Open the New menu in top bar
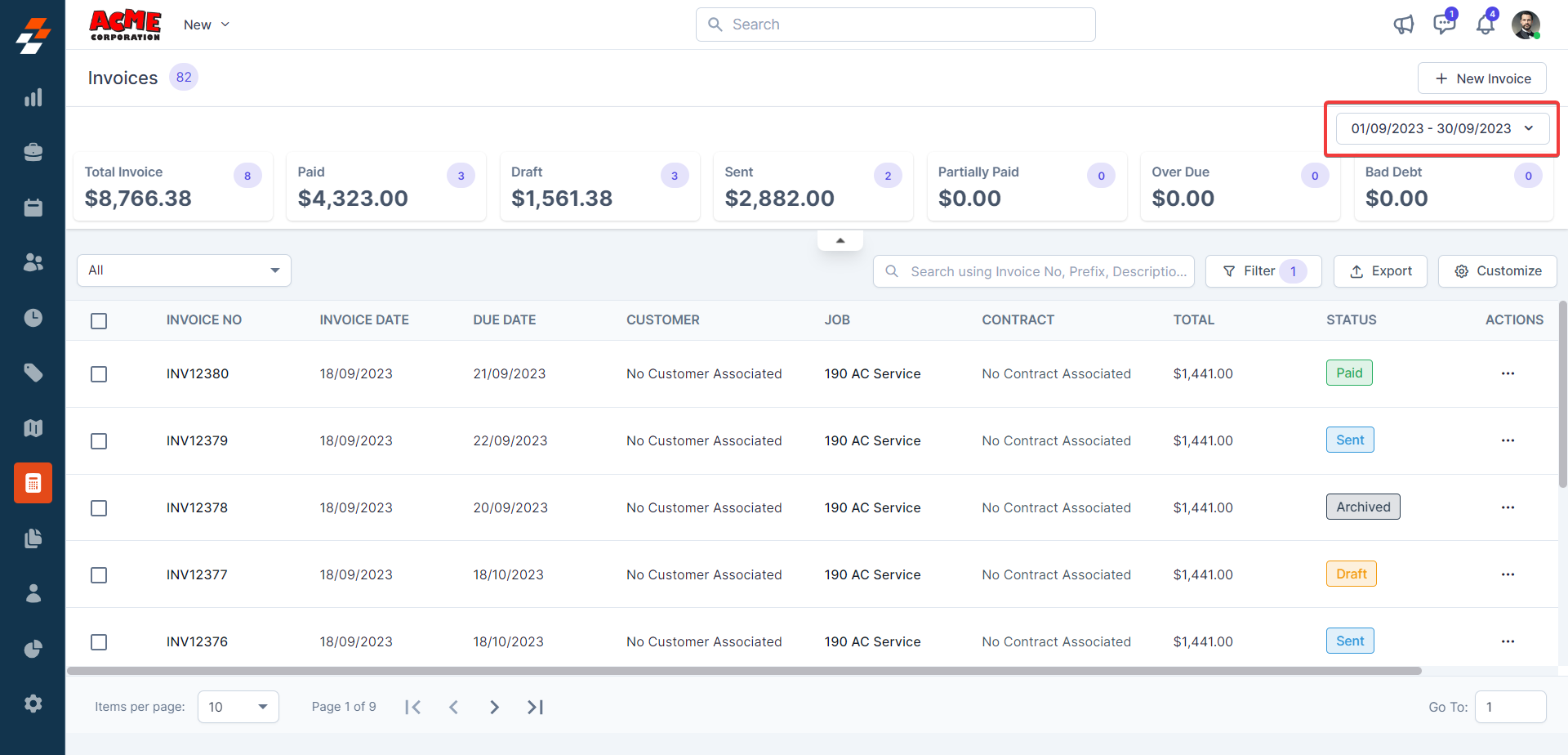Image resolution: width=1568 pixels, height=755 pixels. 206,25
